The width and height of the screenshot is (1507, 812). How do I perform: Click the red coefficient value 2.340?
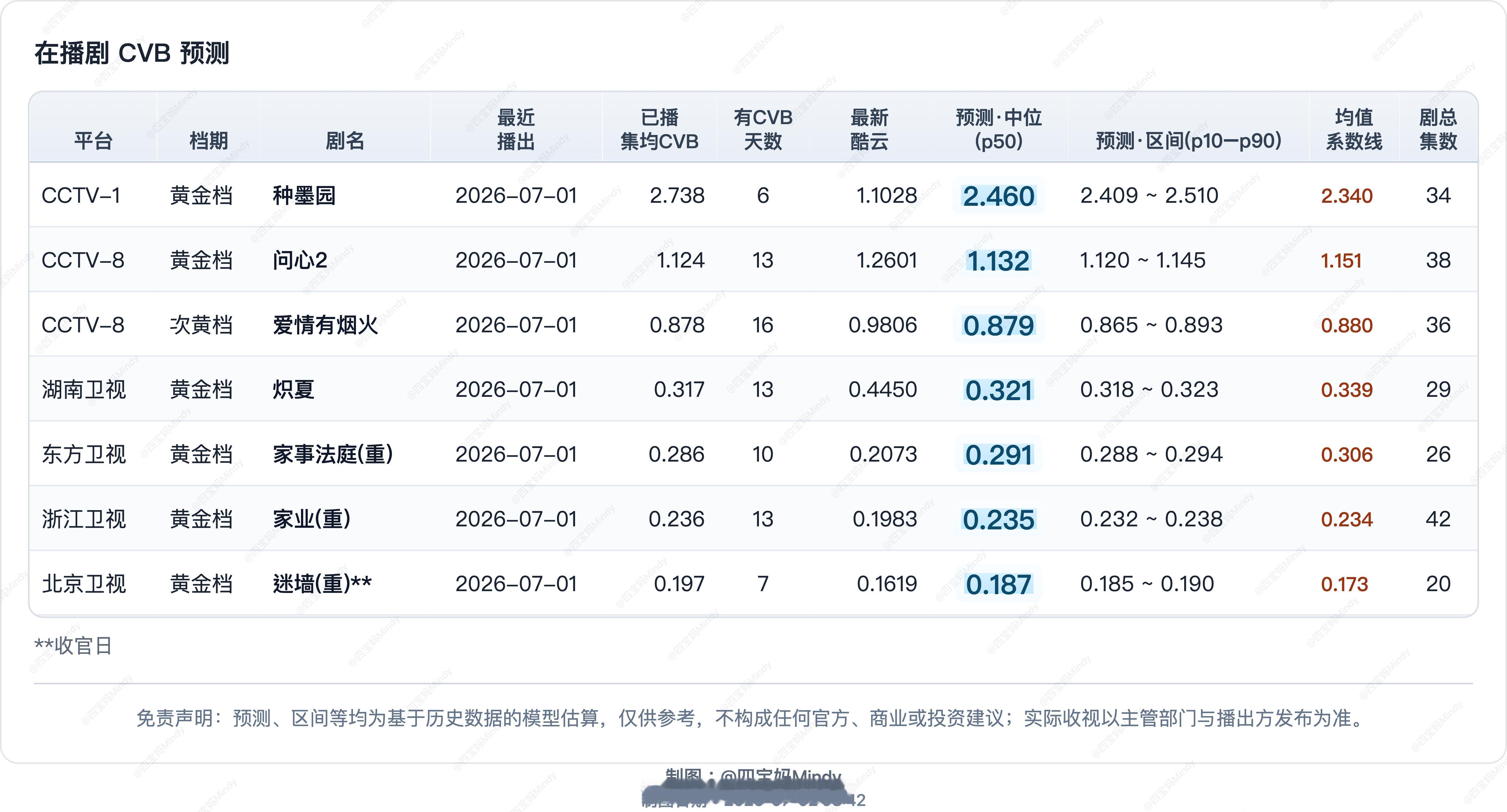click(1347, 196)
